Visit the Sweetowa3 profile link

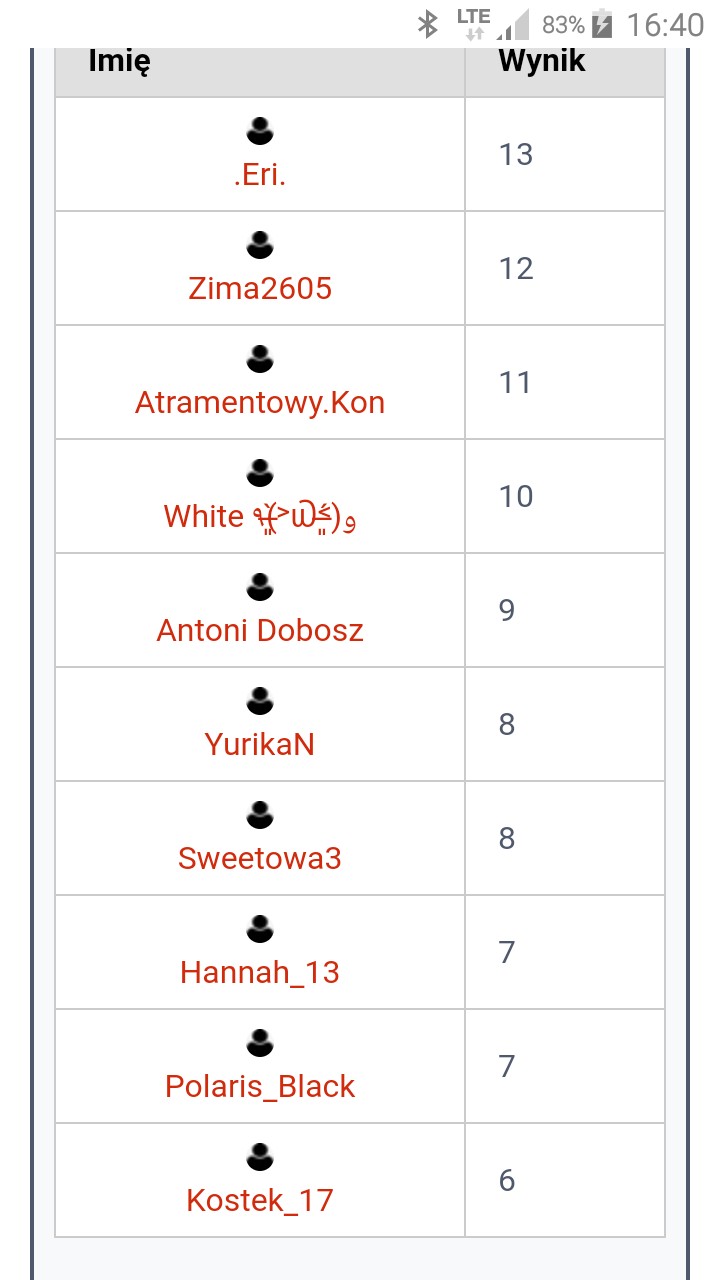pyautogui.click(x=260, y=859)
